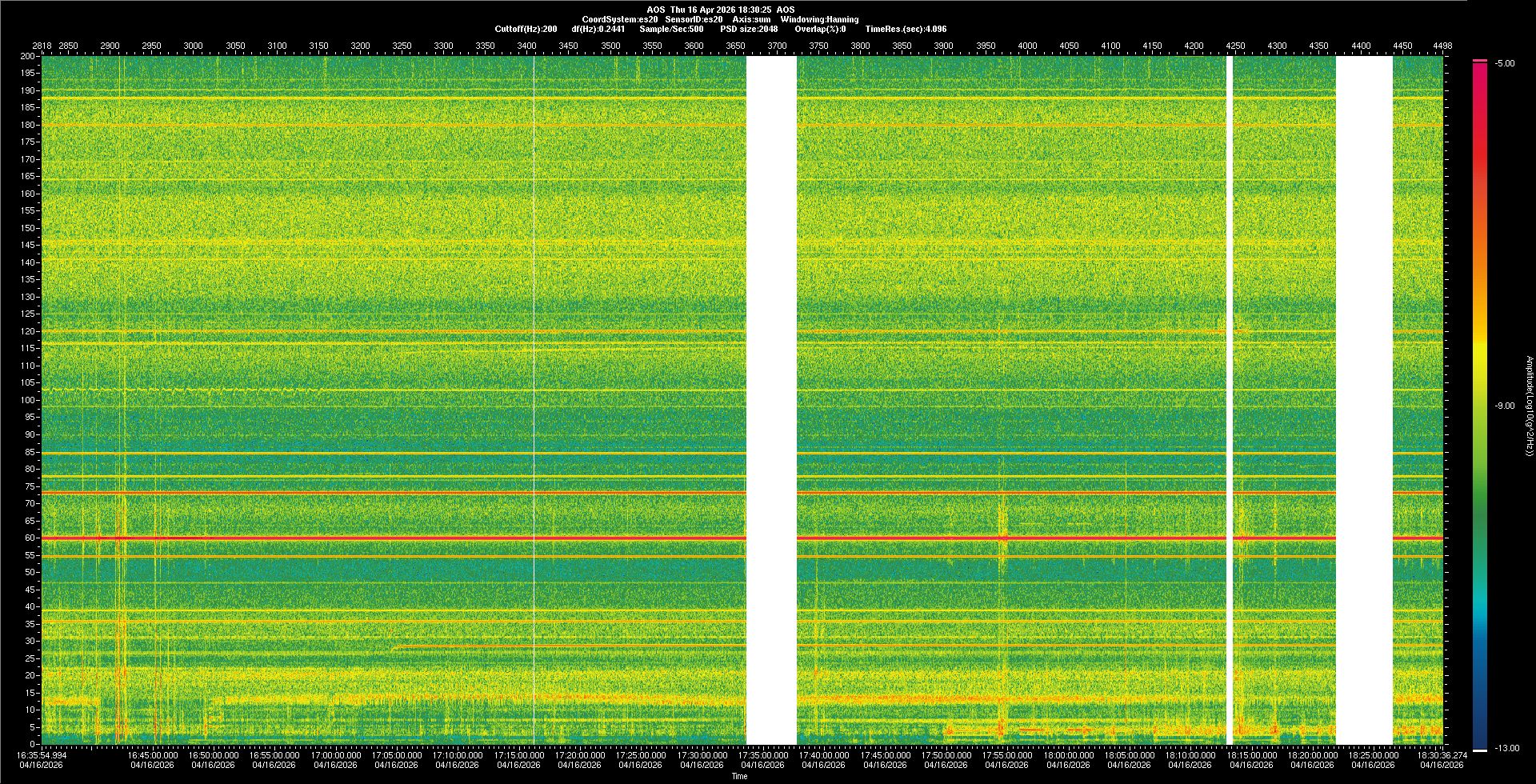1536x784 pixels.
Task: Click the Time axis title at bottom
Action: point(739,776)
